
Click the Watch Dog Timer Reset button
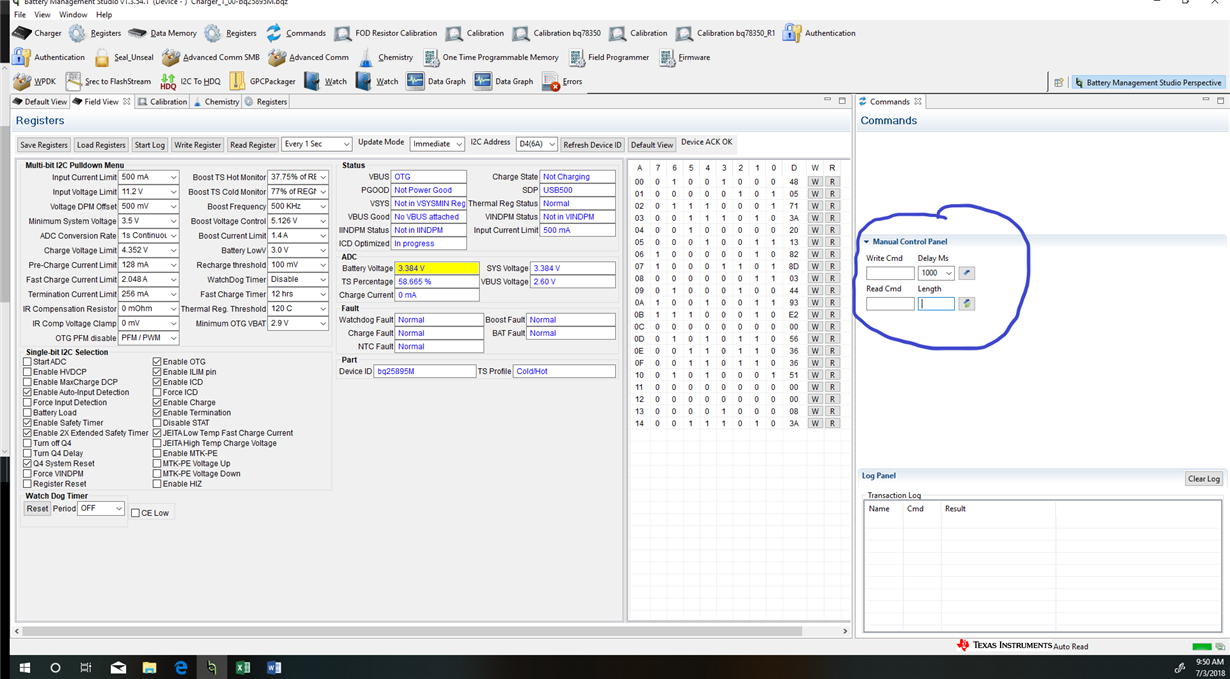(37, 508)
